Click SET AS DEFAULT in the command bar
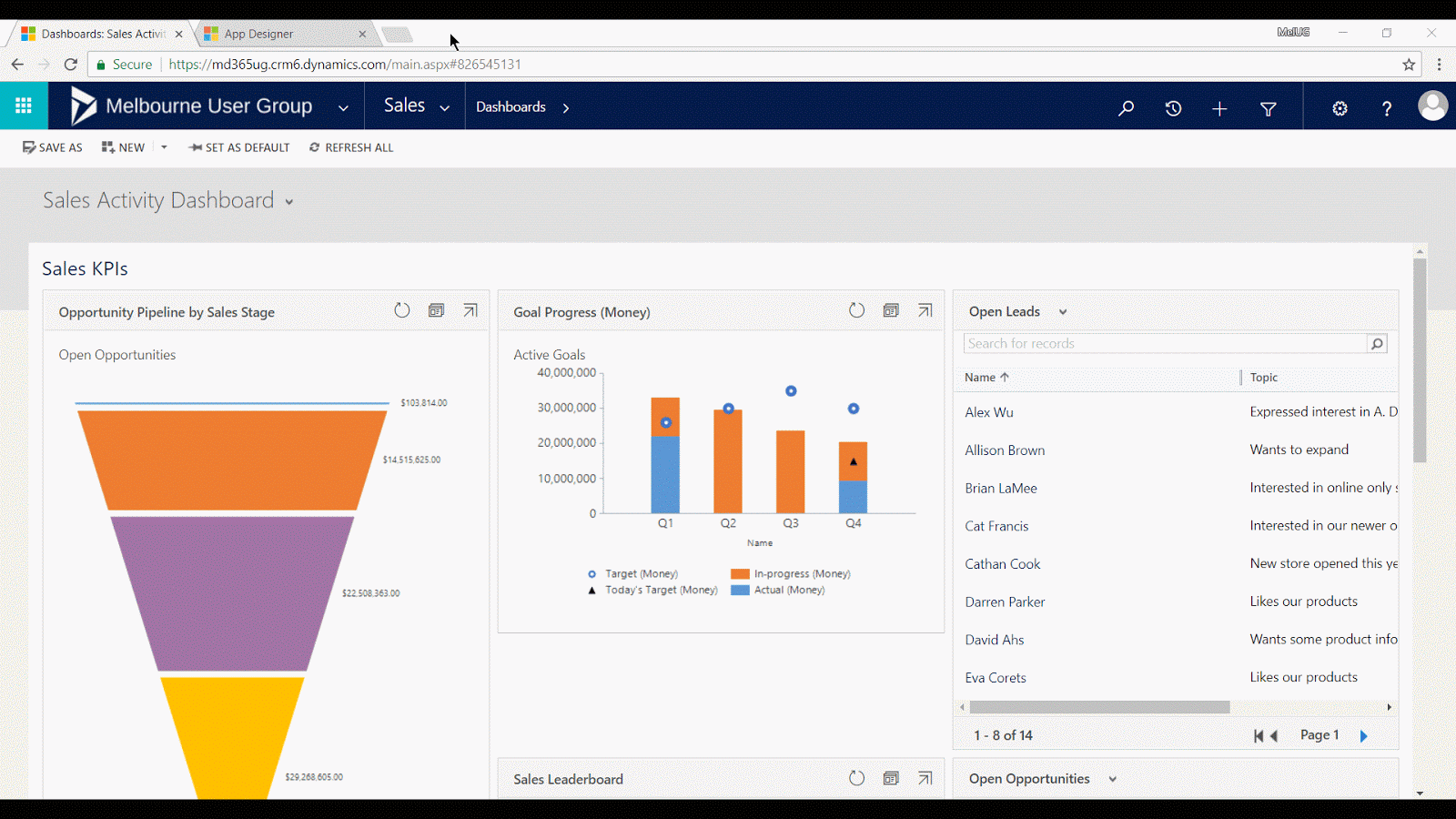Screen dimensions: 1456x819 click(238, 147)
